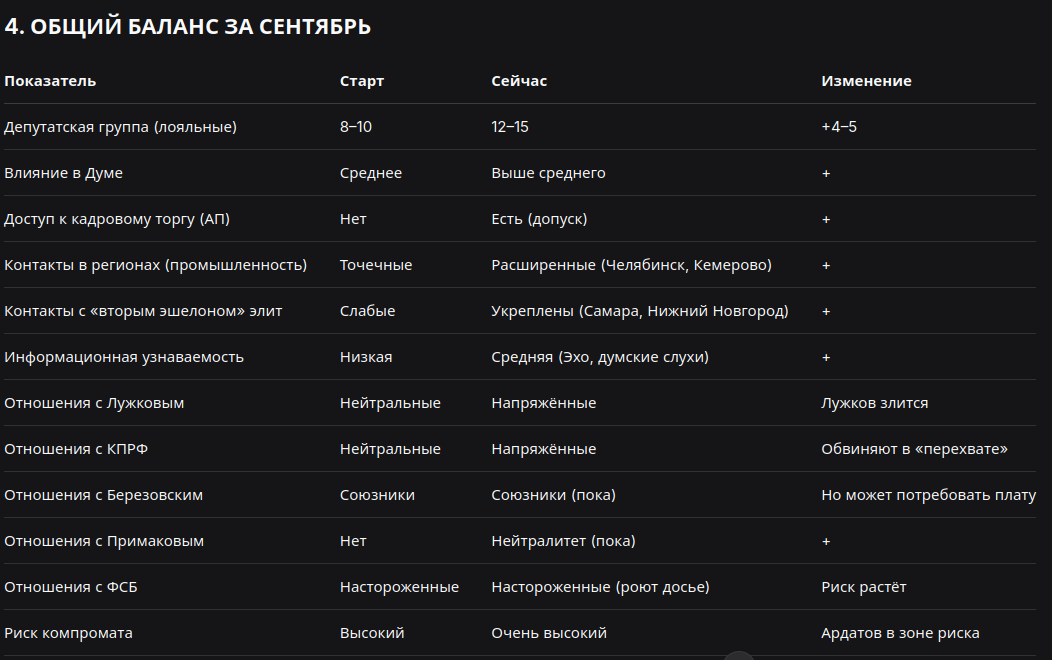Click the partially visible scroll-down round button
This screenshot has height=660, width=1052.
tap(739, 656)
